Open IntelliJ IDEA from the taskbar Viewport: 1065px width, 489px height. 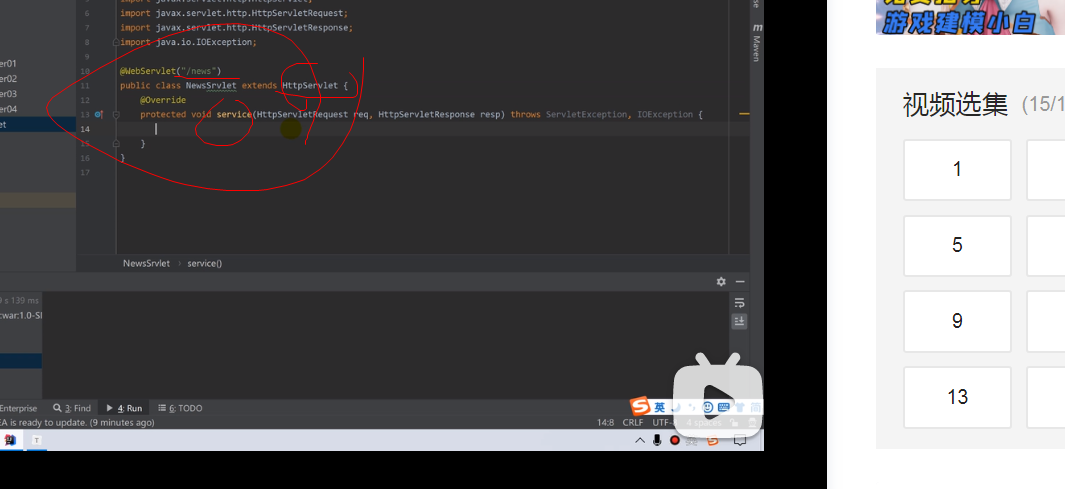pos(10,440)
